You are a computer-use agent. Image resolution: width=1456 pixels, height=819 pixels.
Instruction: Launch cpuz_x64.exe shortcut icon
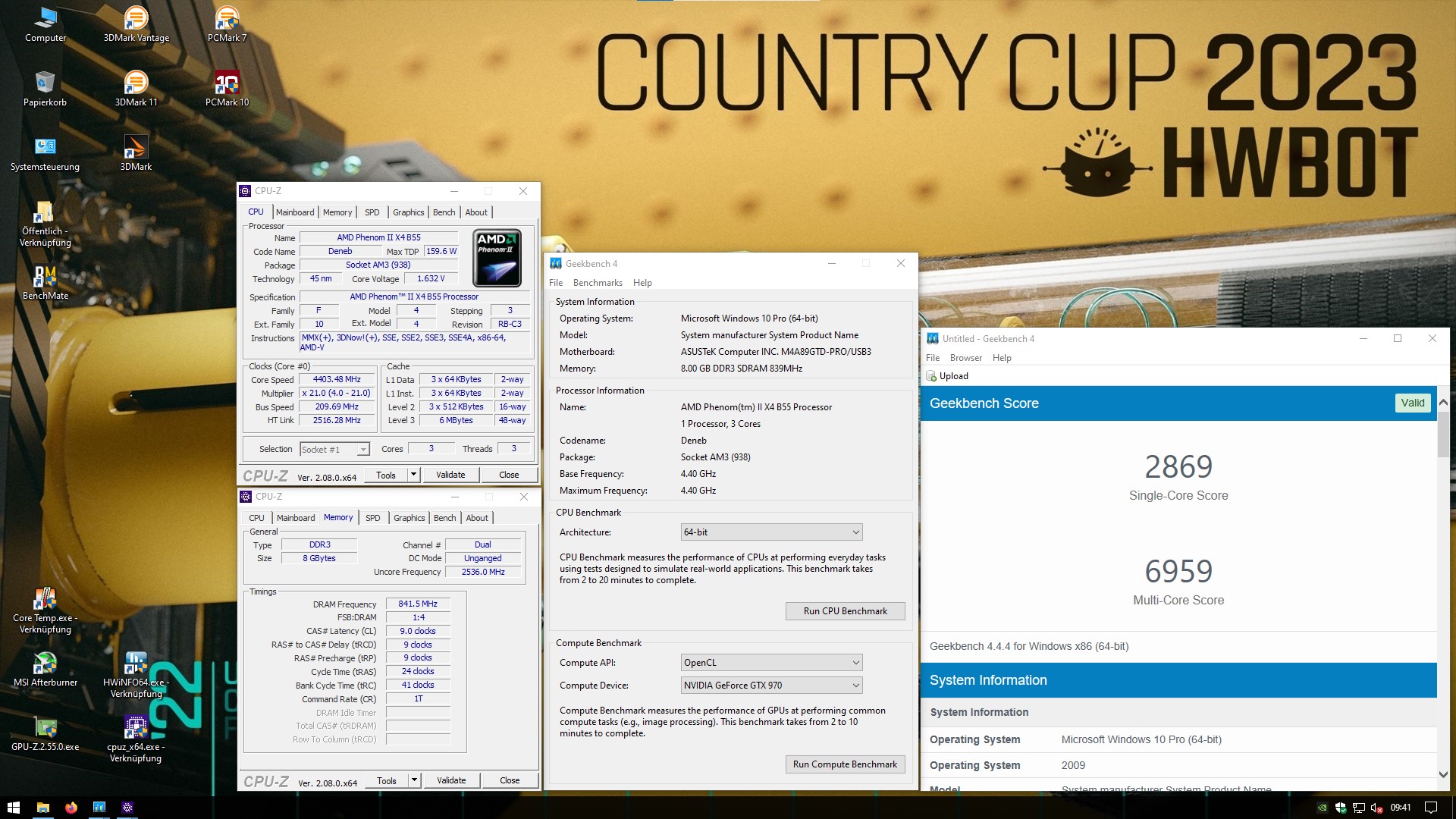[x=136, y=740]
